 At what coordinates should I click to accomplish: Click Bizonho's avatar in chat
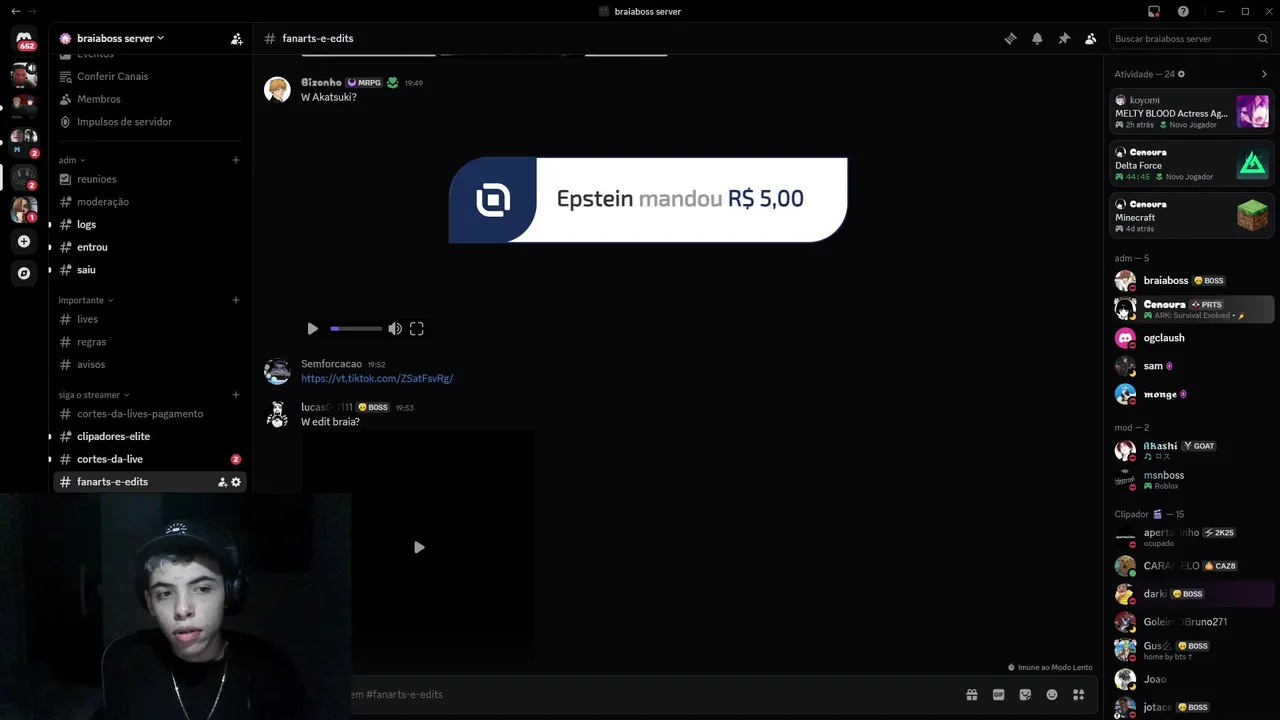click(277, 90)
